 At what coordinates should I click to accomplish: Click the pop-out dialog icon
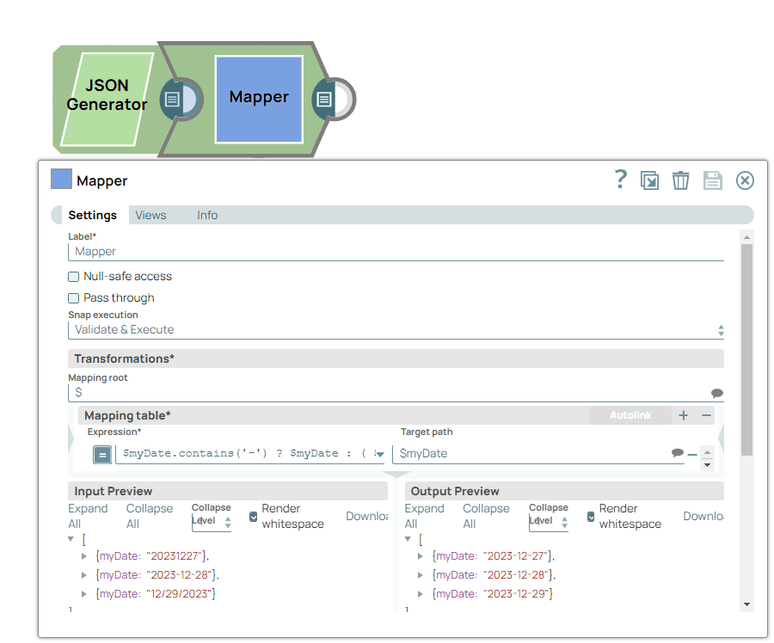pos(650,180)
